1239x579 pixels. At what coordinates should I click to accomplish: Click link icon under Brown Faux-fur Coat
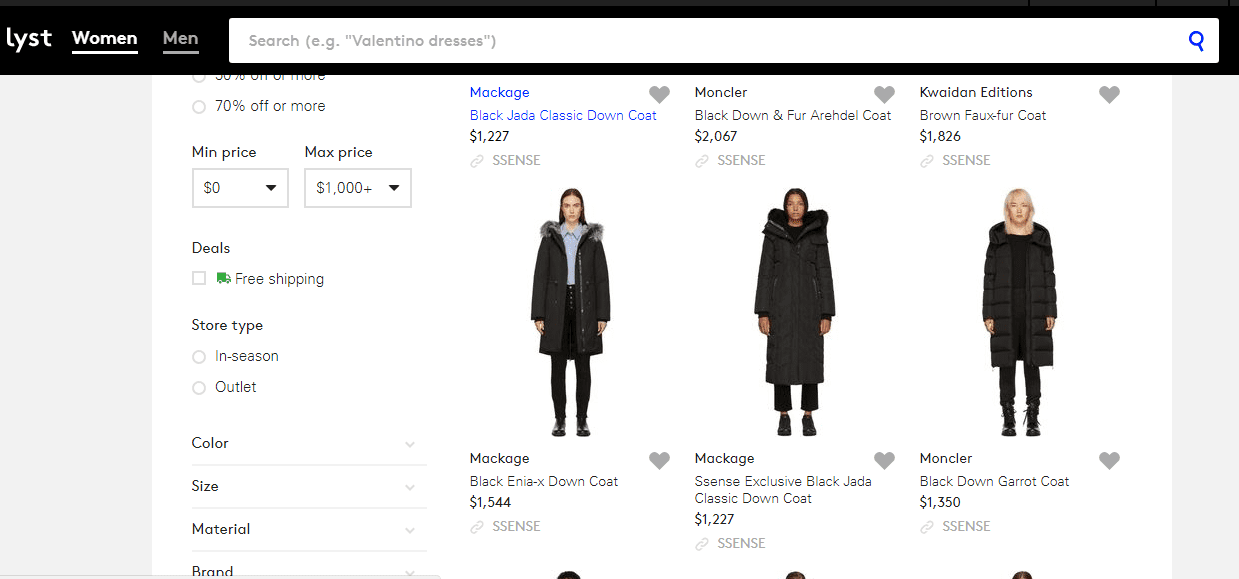click(x=927, y=160)
